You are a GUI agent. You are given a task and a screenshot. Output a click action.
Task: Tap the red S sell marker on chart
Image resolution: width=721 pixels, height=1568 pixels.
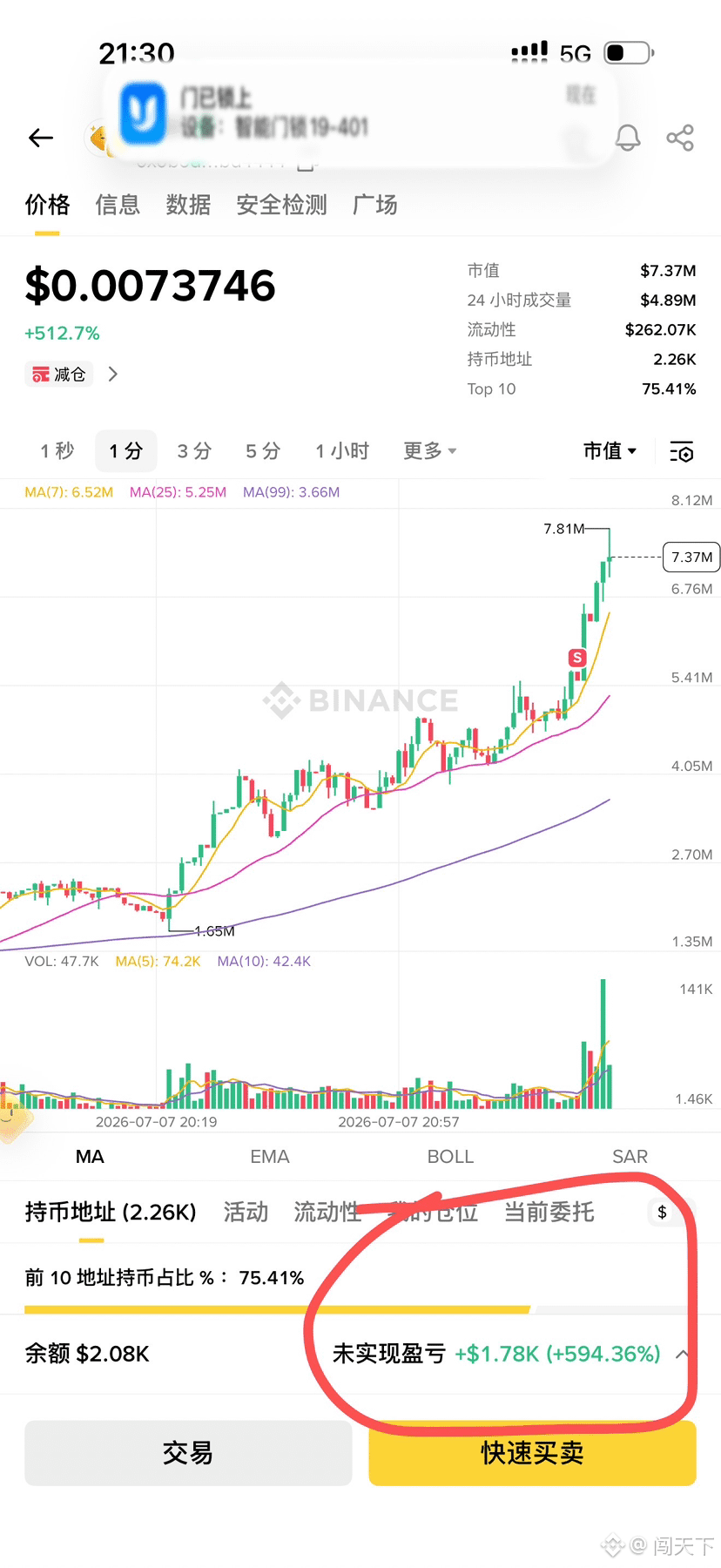[x=576, y=658]
